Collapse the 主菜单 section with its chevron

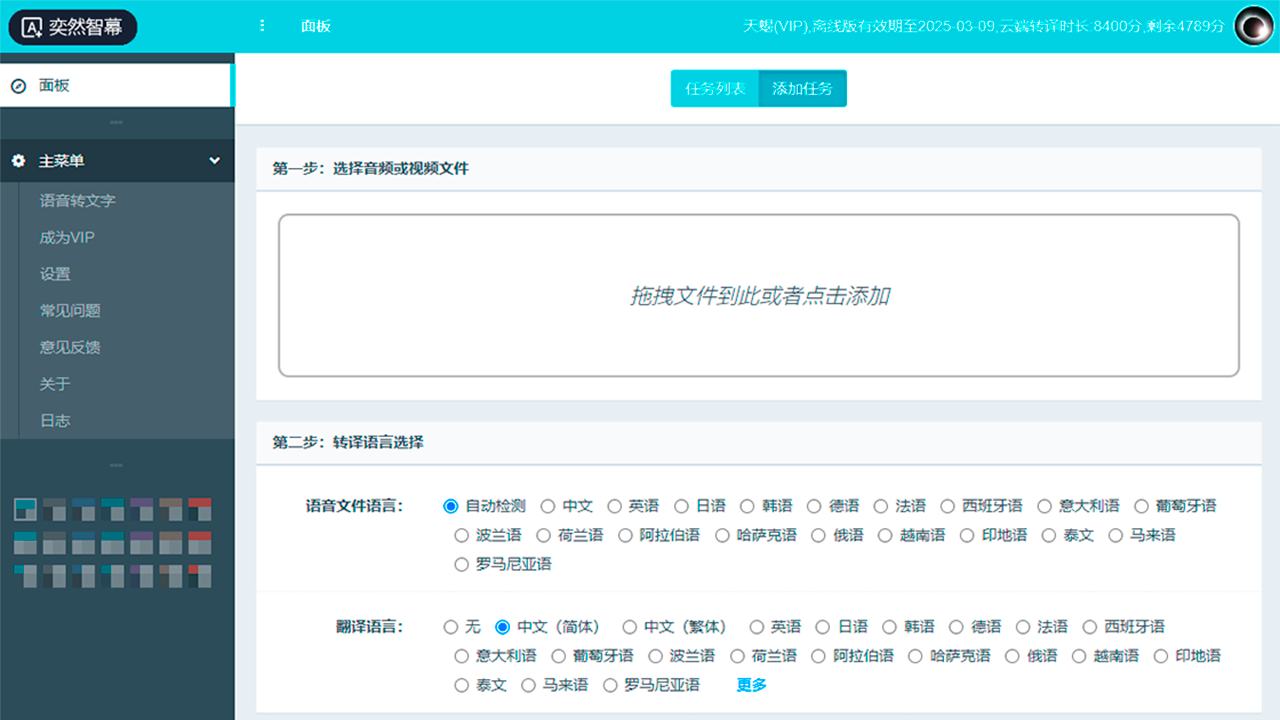tap(213, 160)
